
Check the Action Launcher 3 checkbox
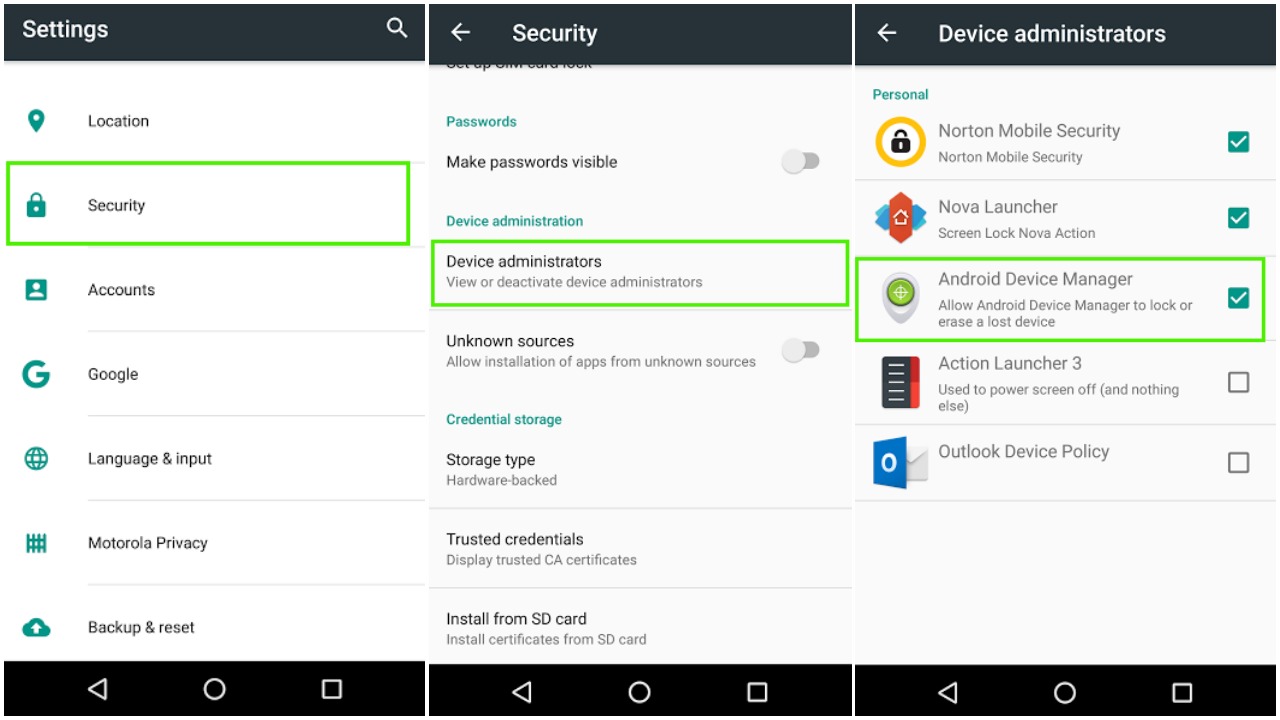coord(1238,382)
